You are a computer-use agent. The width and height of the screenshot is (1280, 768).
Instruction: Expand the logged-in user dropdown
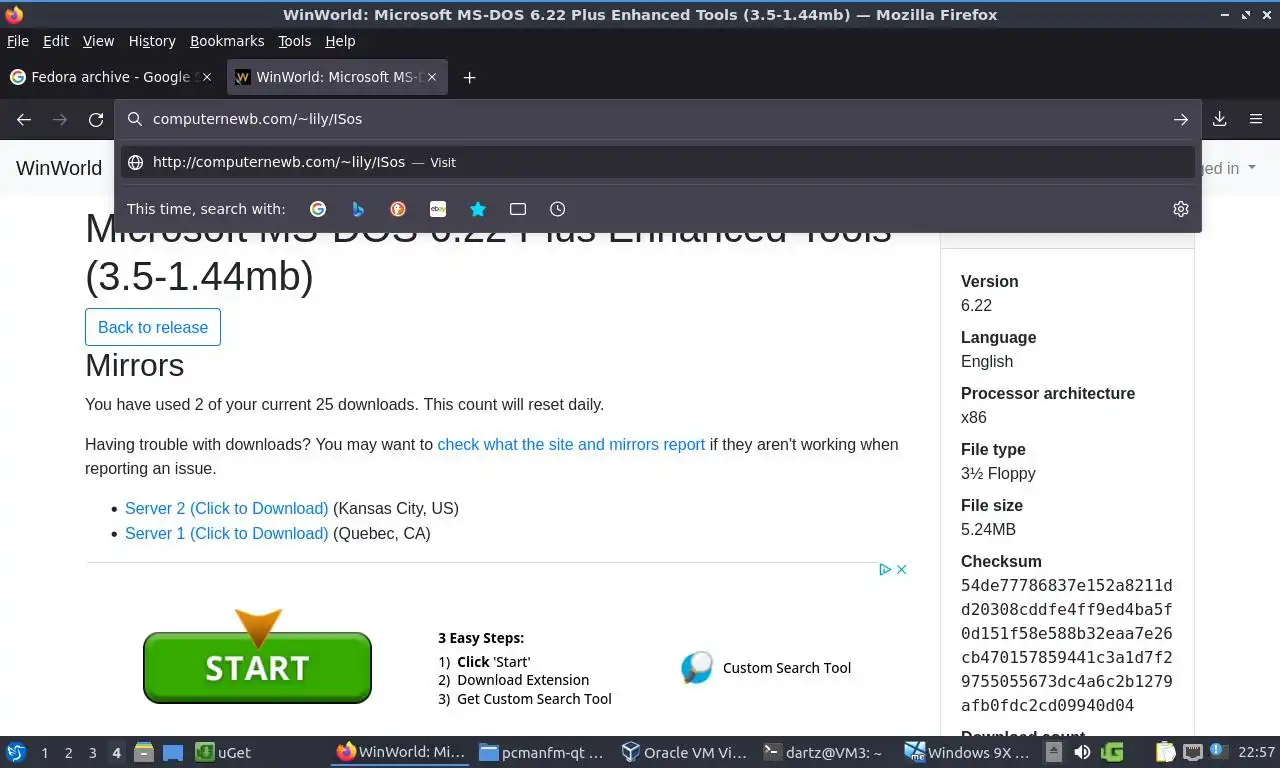[x=1228, y=168]
